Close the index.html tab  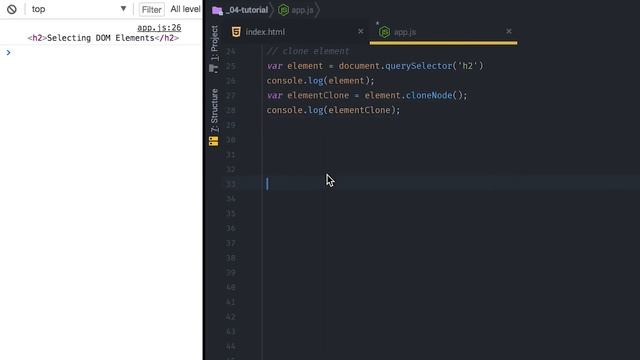[x=360, y=31]
